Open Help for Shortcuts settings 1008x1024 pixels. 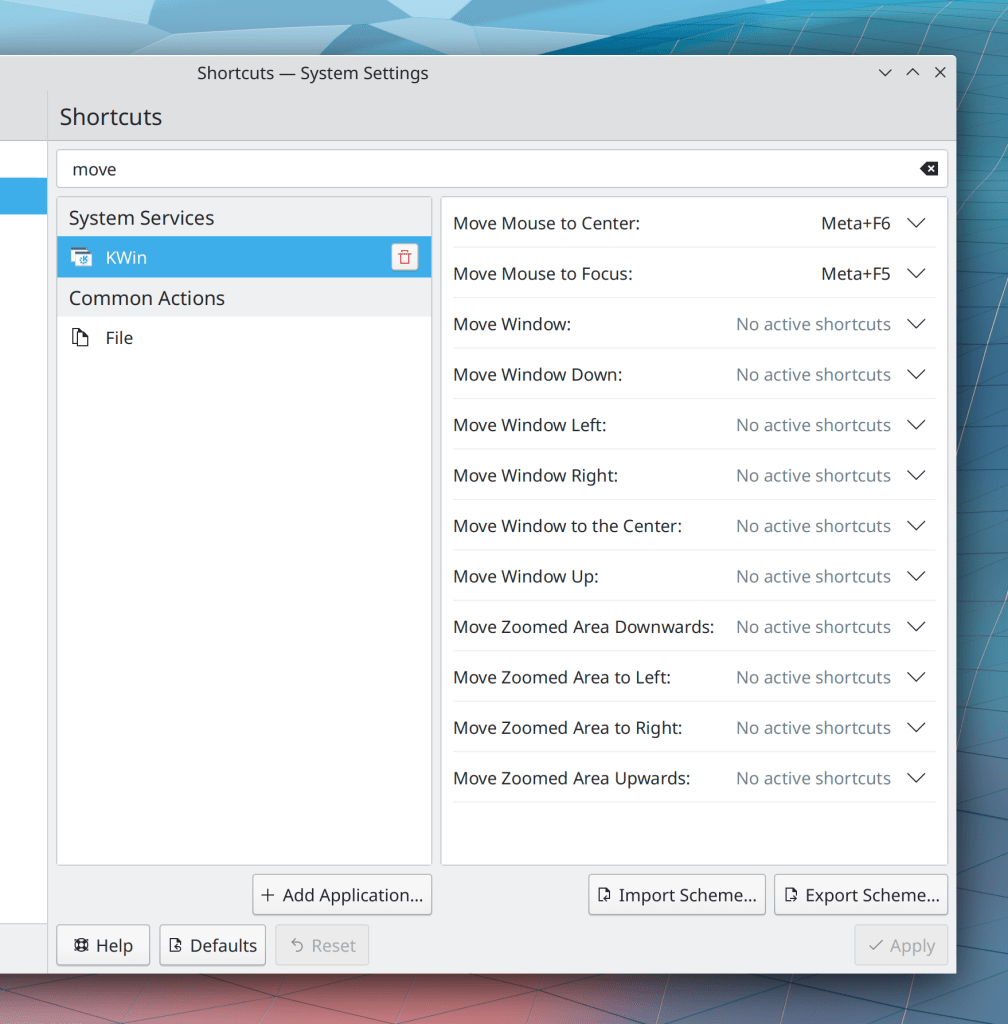tap(103, 946)
